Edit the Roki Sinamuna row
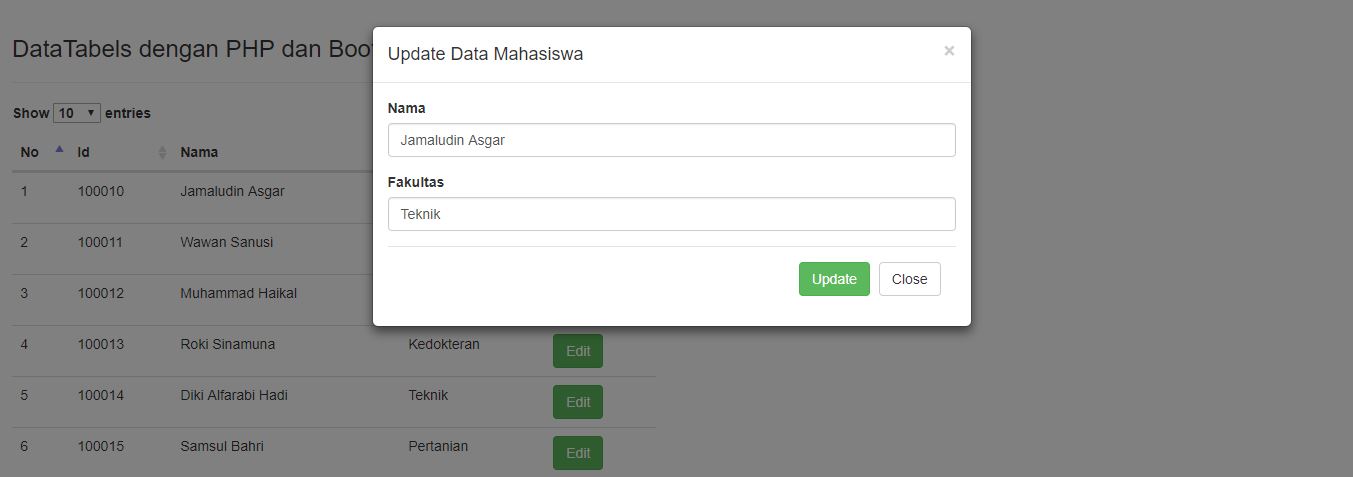1353x477 pixels. 577,351
